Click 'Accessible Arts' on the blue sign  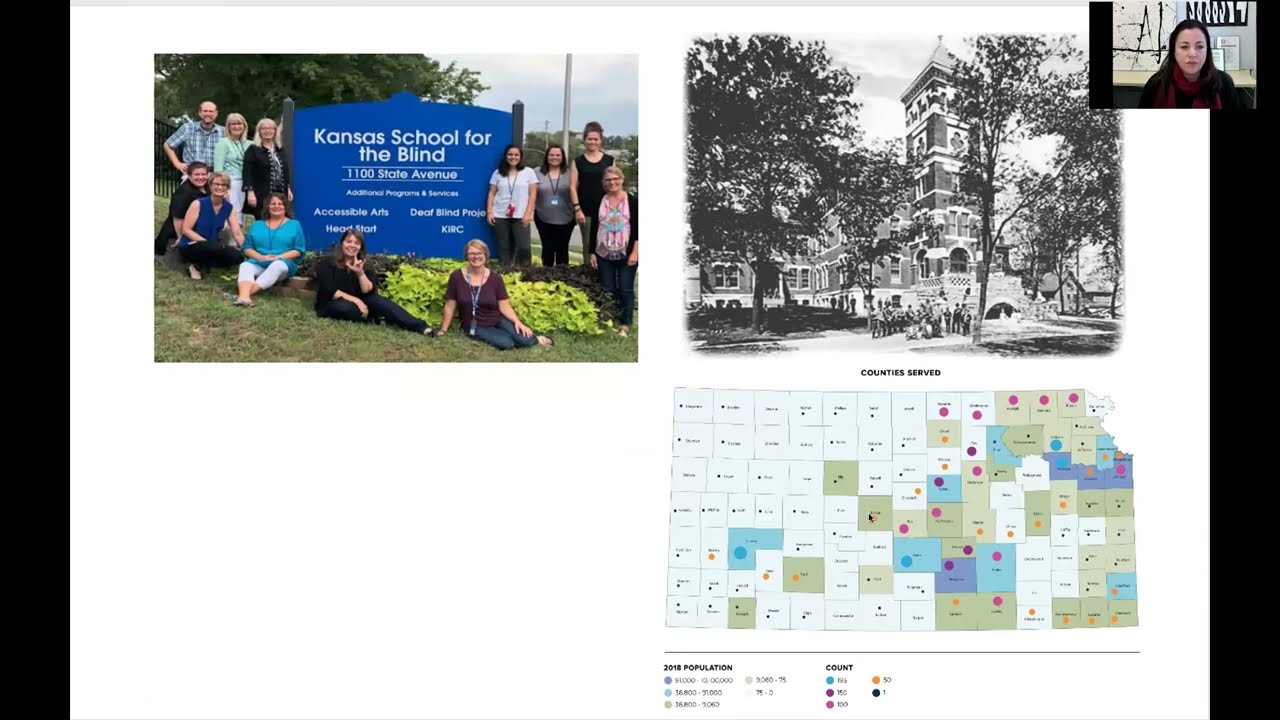349,212
